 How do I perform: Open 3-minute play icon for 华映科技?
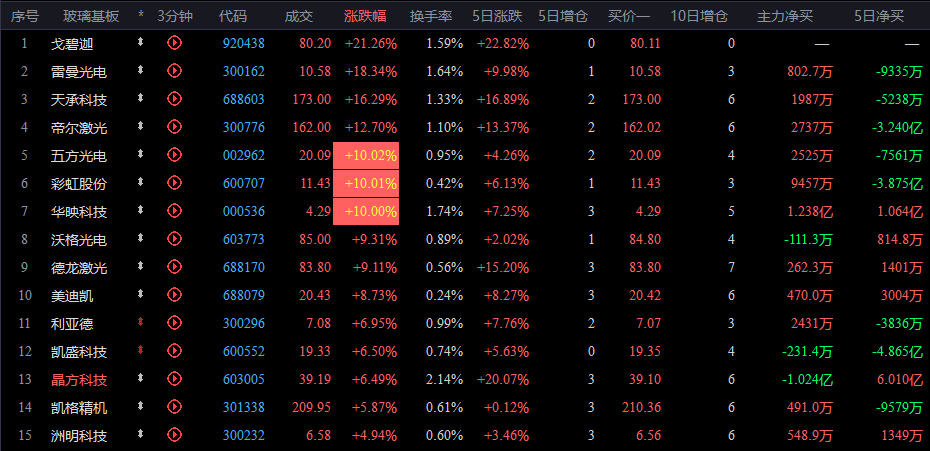(174, 211)
